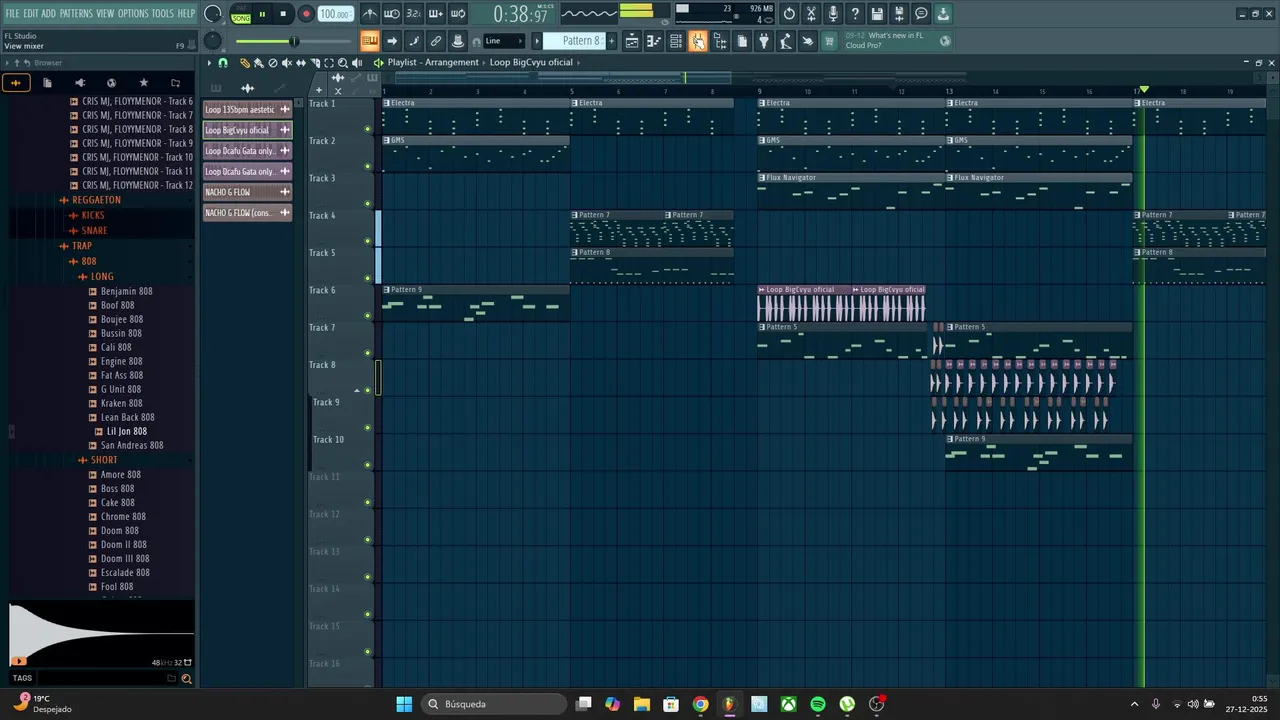This screenshot has width=1280, height=720.
Task: Select the Slip tool in playlist
Action: (x=301, y=62)
